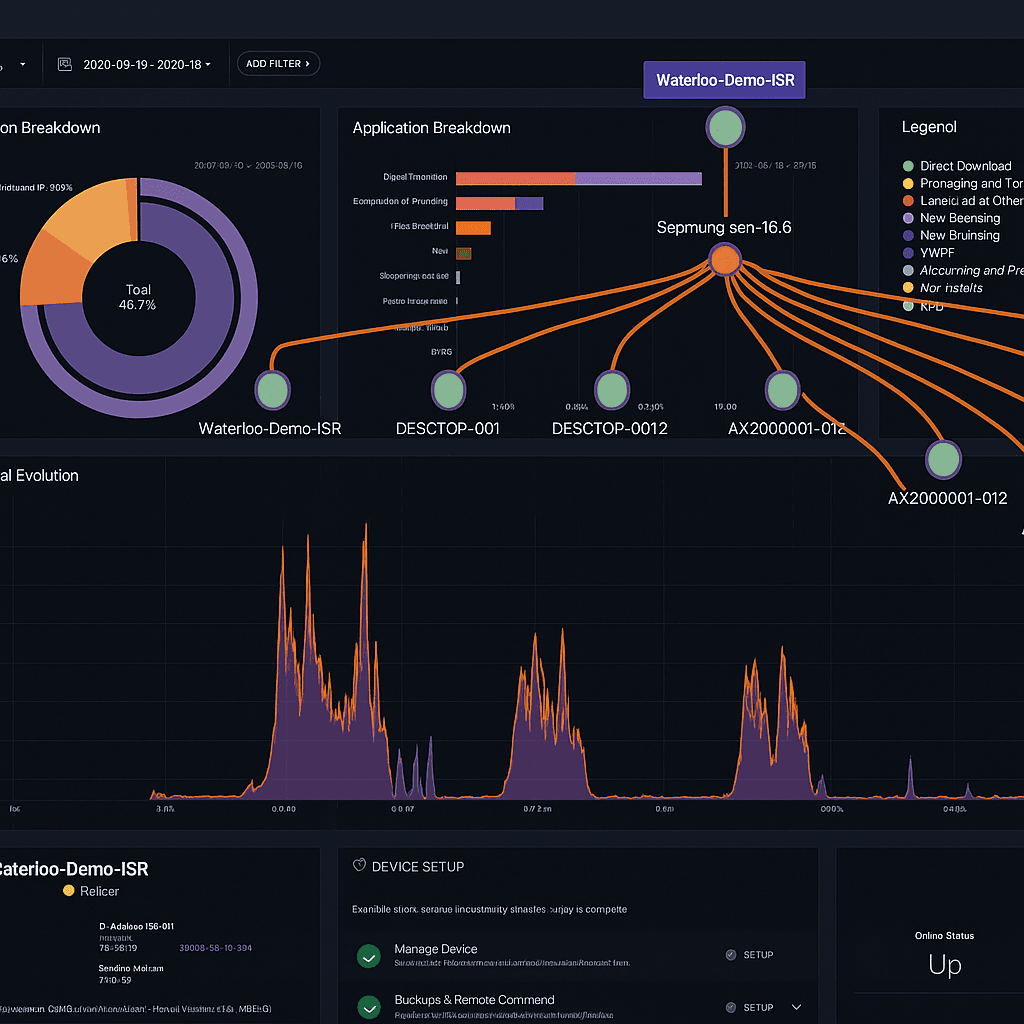The height and width of the screenshot is (1024, 1024).
Task: Click the Digeal Trnonition bar in Application Breakdown
Action: [579, 178]
